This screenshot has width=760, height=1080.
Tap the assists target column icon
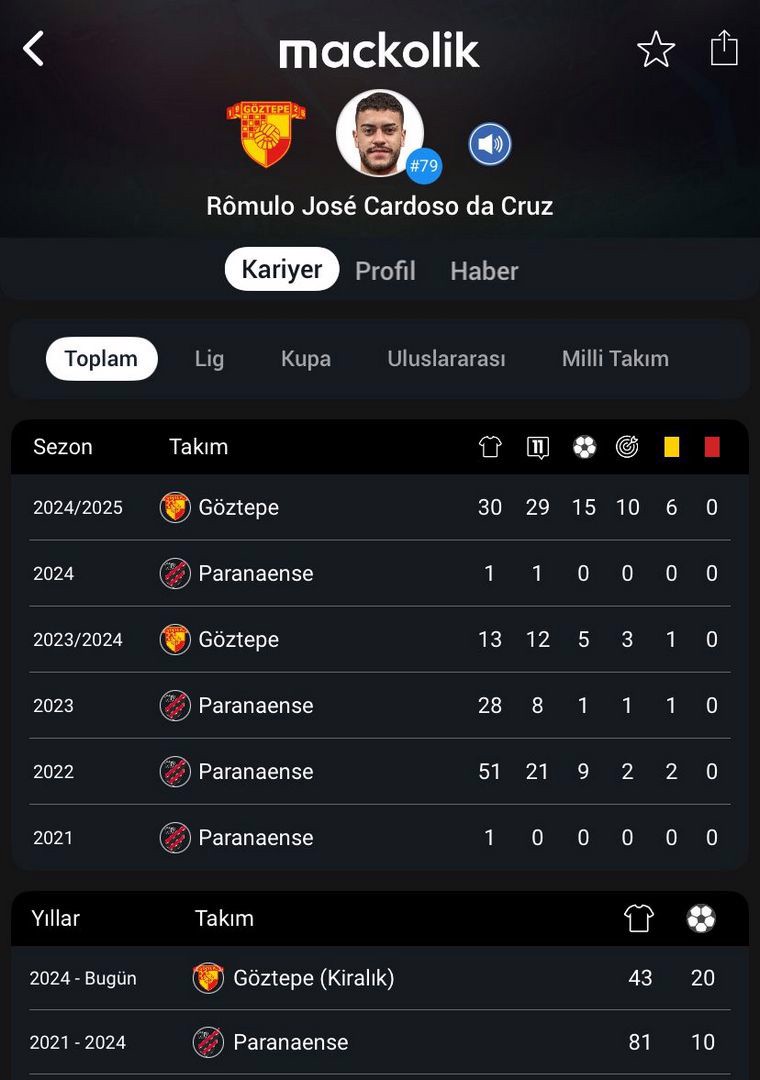pos(627,447)
